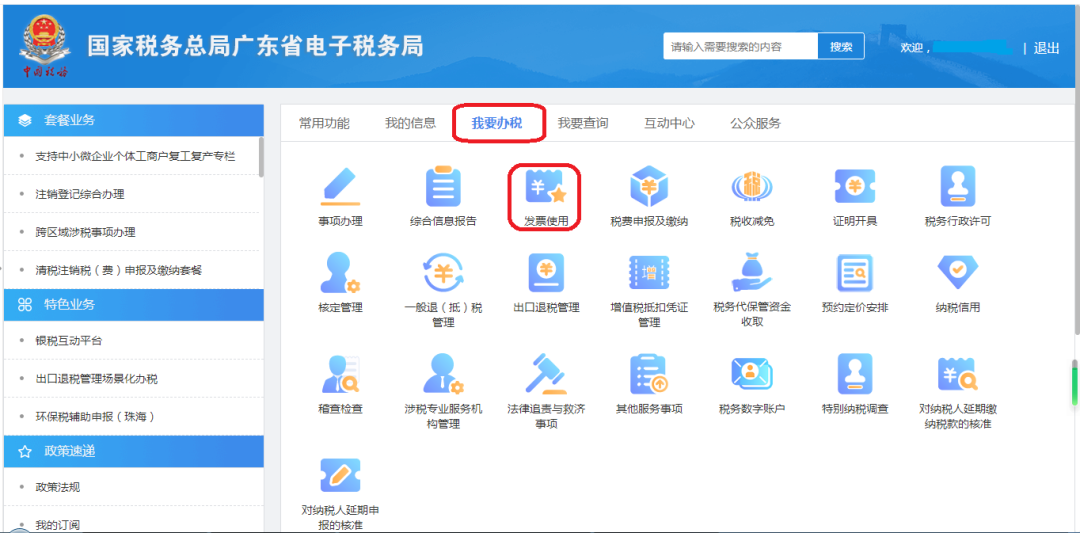Switch to the 互动中心 tab

click(669, 123)
